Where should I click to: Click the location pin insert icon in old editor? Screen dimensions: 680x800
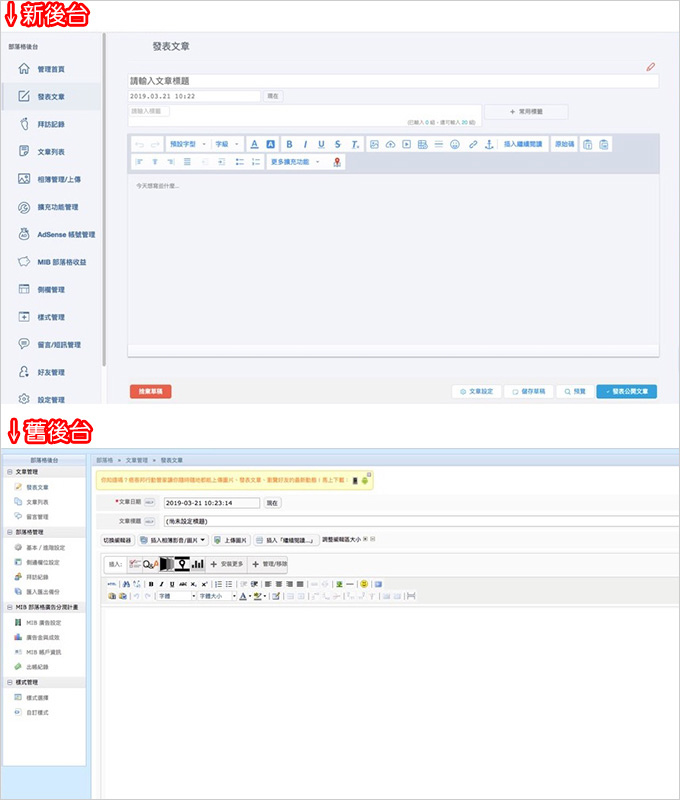coord(182,564)
